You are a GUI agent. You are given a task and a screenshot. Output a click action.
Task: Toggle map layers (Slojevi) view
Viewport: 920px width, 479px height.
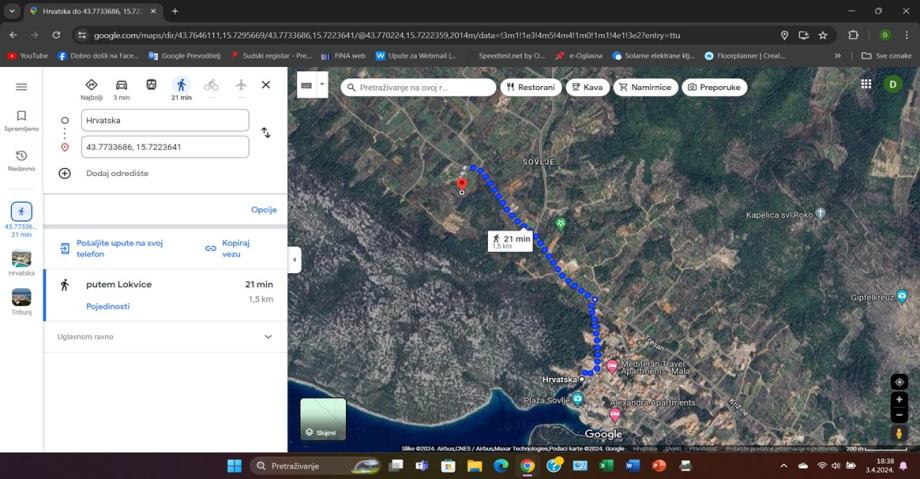323,420
